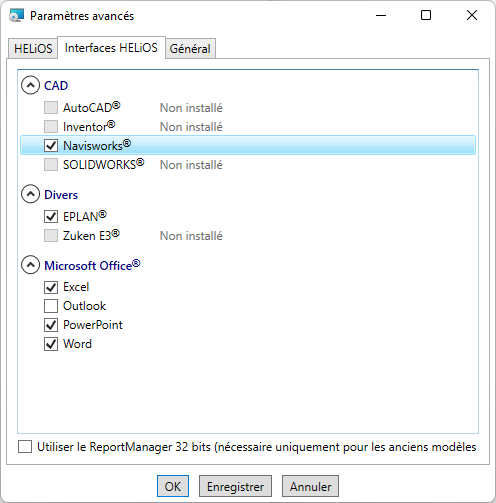Click the Paramètres avancés window icon

tap(16, 16)
